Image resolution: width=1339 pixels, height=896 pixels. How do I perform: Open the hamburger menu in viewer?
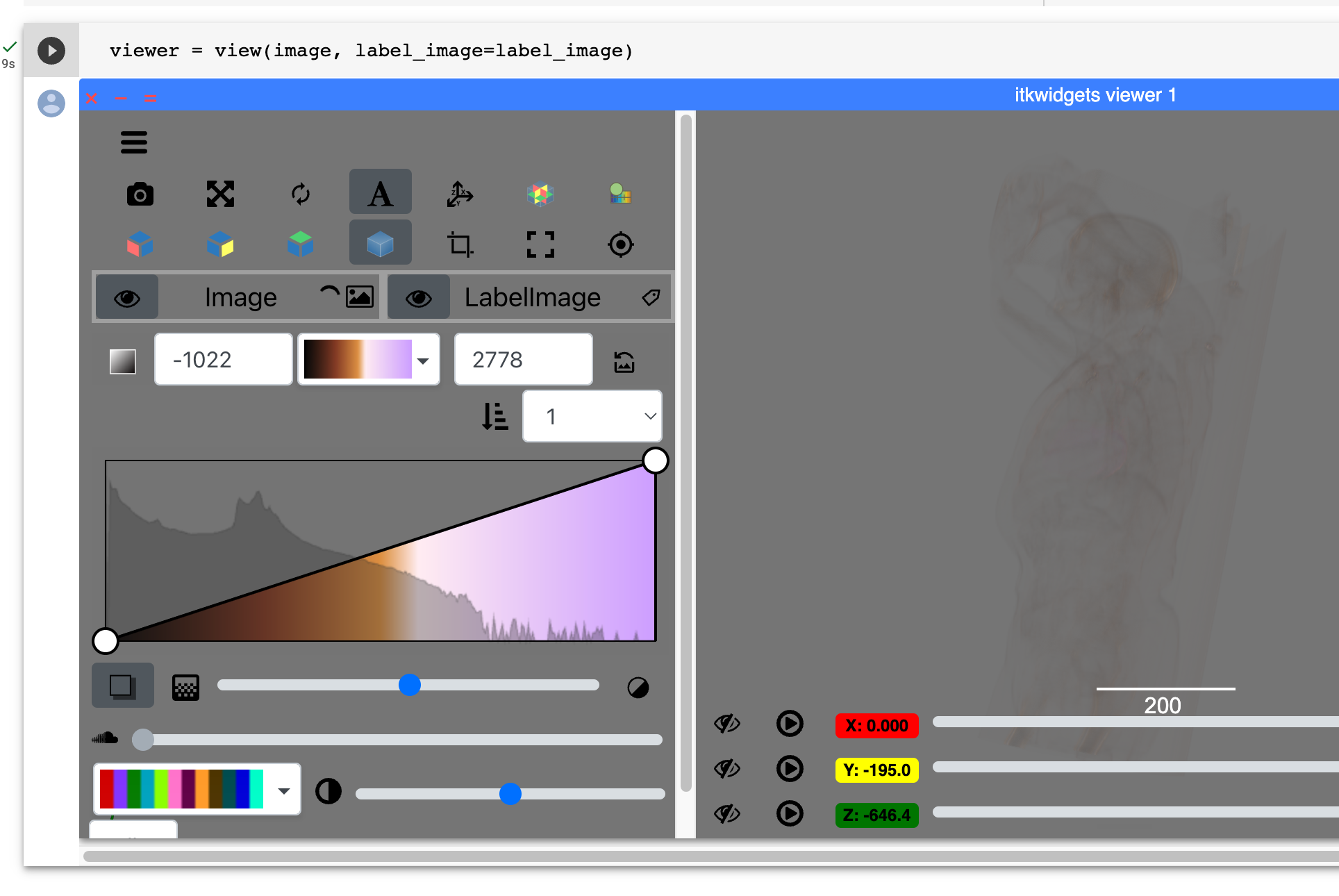(134, 142)
